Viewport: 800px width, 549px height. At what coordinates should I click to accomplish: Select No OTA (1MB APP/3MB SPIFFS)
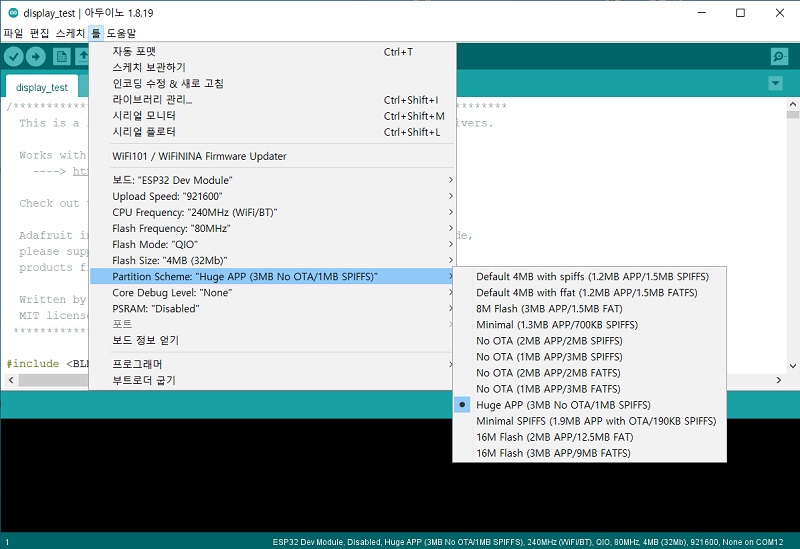click(589, 357)
